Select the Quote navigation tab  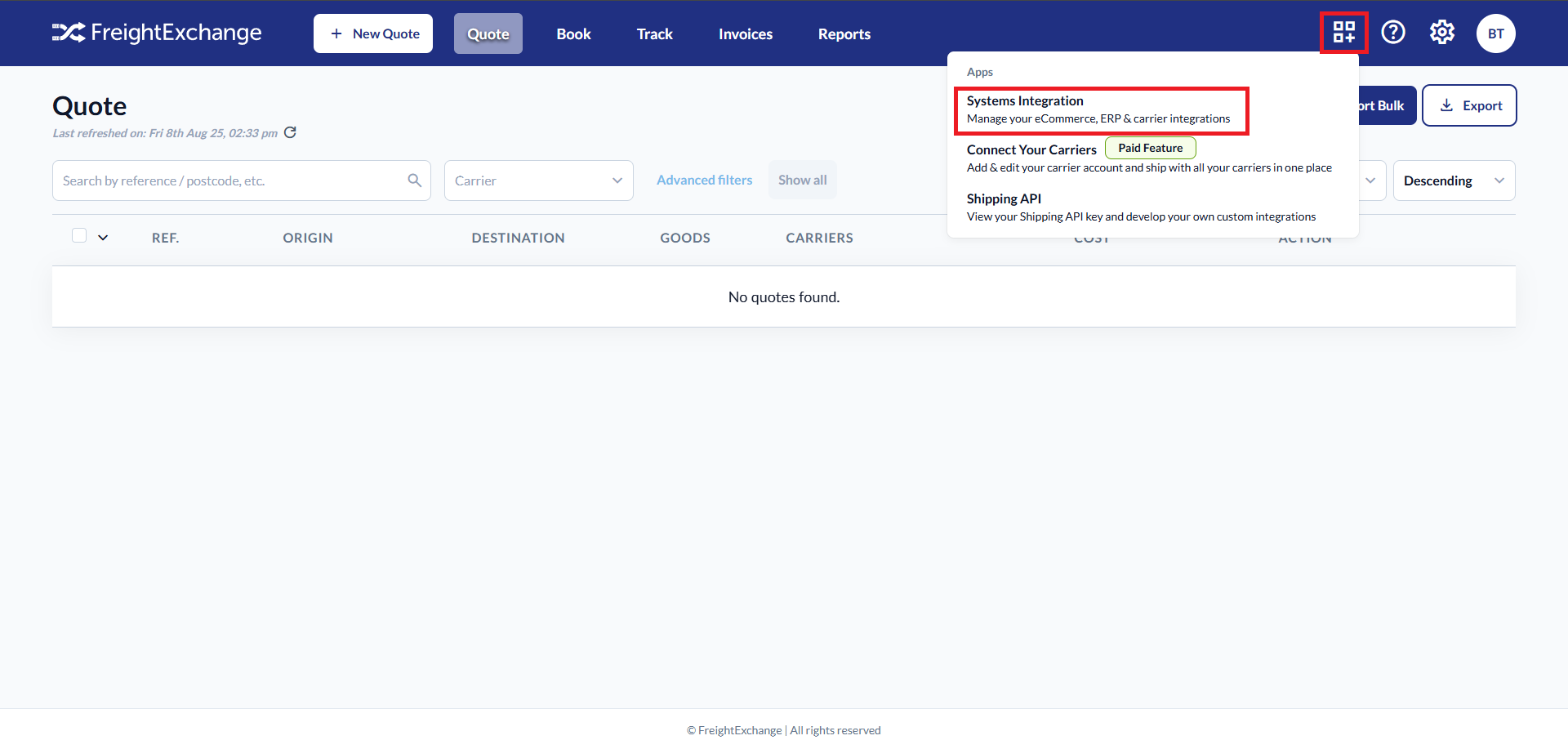(488, 33)
